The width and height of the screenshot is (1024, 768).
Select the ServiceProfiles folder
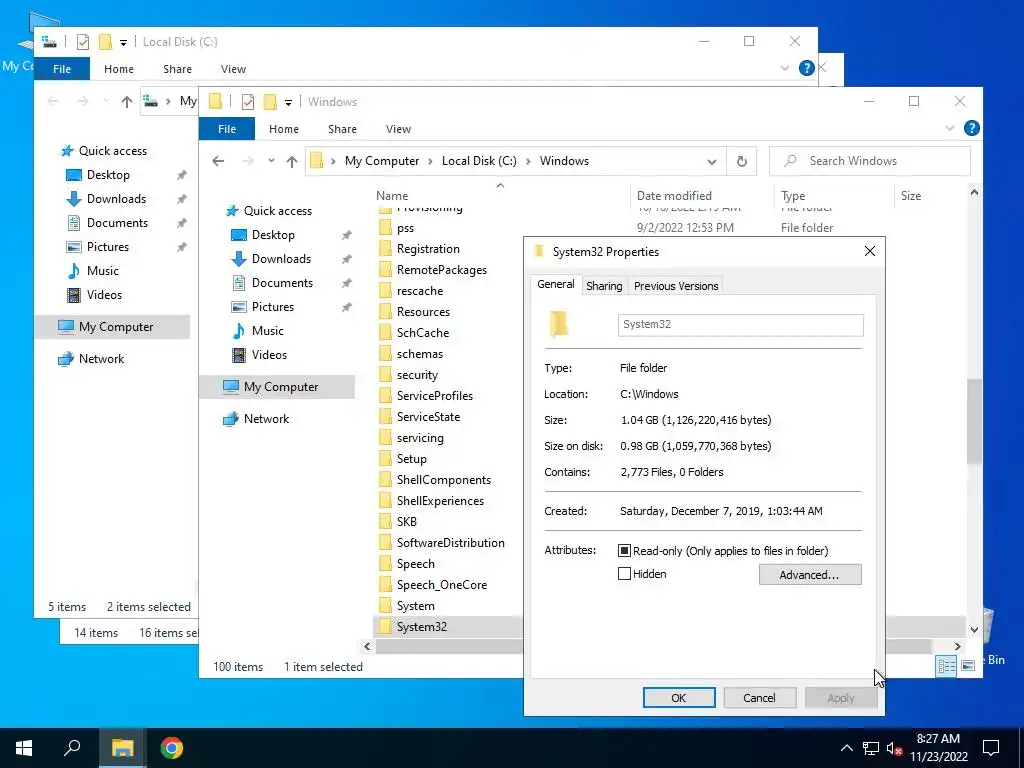434,396
